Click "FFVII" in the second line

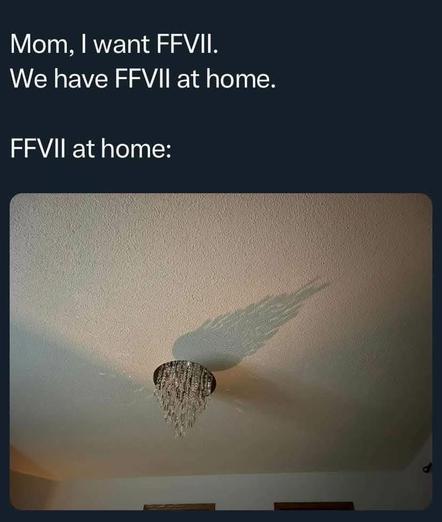[x=143, y=79]
